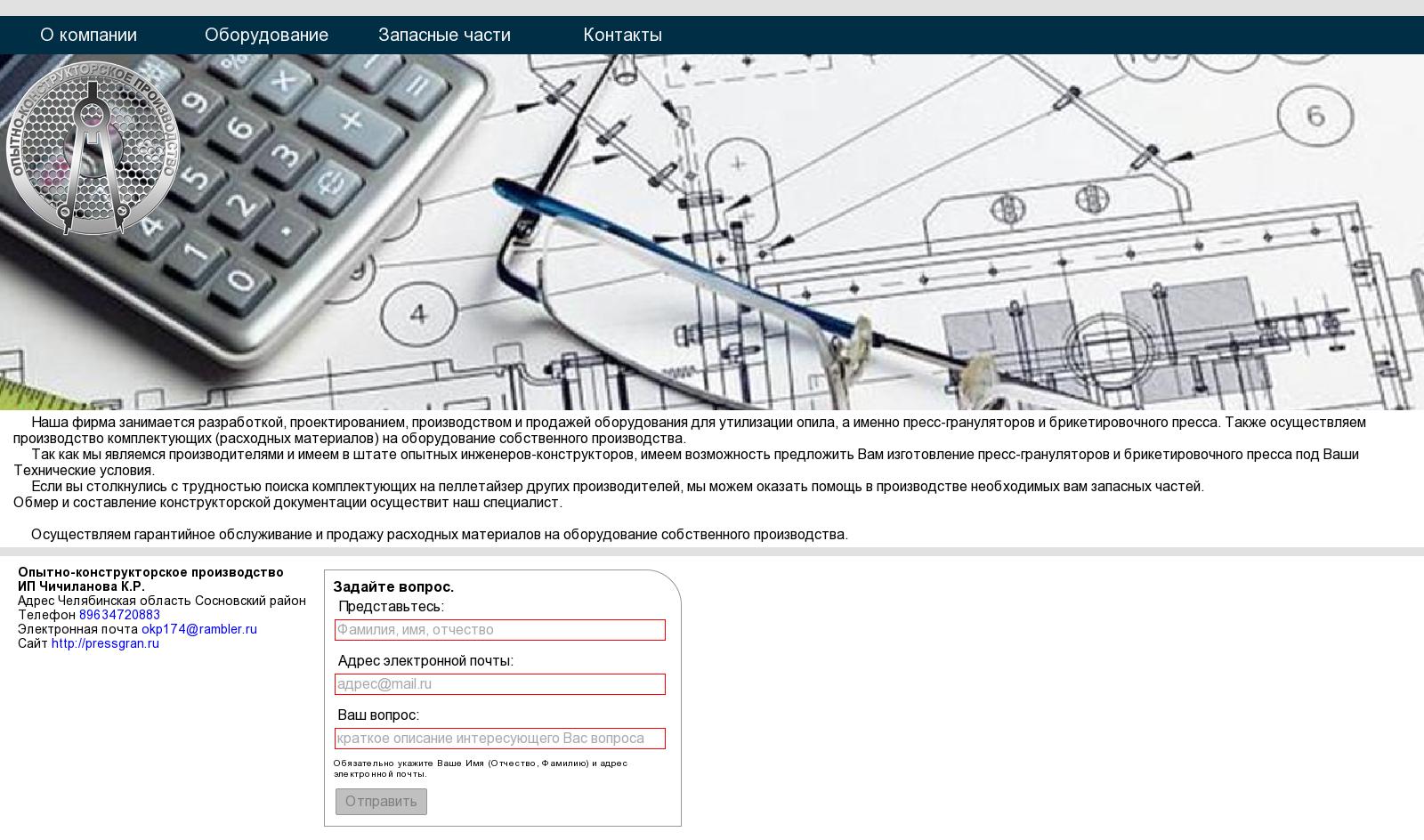Click the «Представьтесь:» field label

pyautogui.click(x=391, y=607)
